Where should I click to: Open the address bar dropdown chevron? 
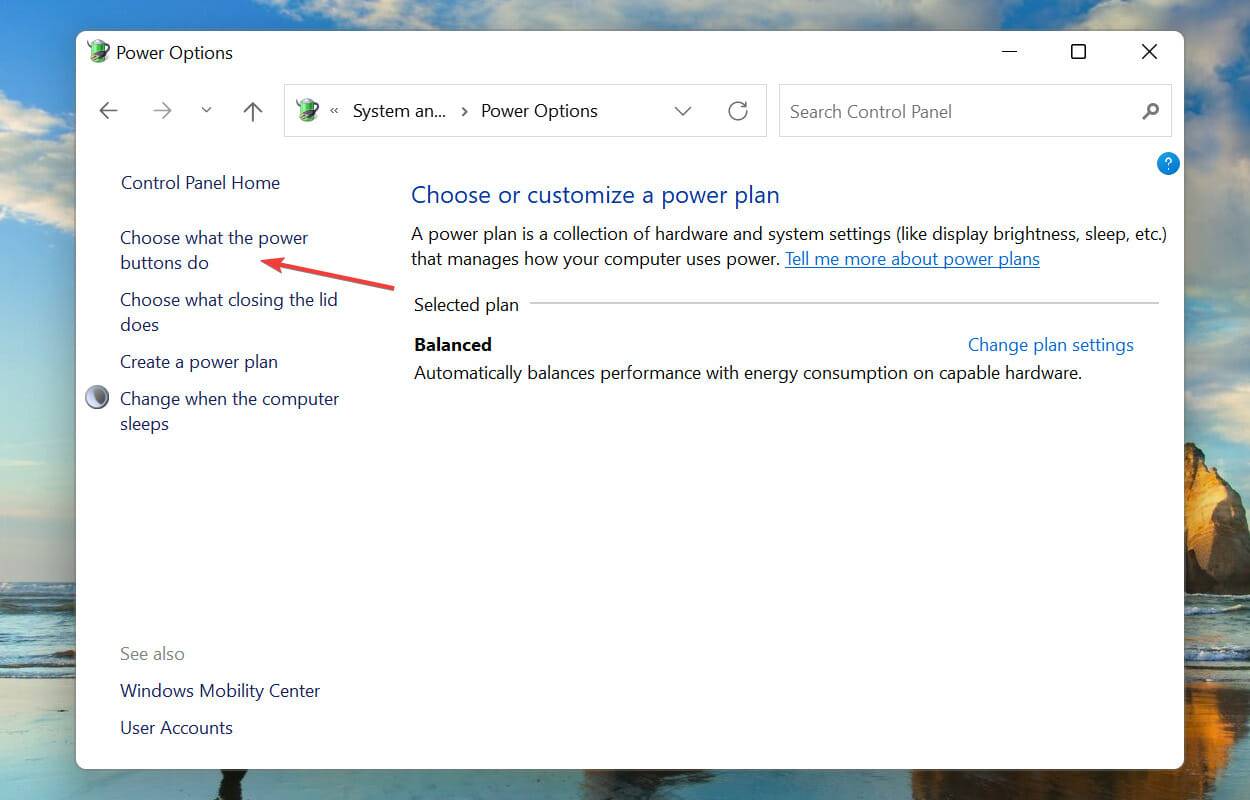coord(683,111)
